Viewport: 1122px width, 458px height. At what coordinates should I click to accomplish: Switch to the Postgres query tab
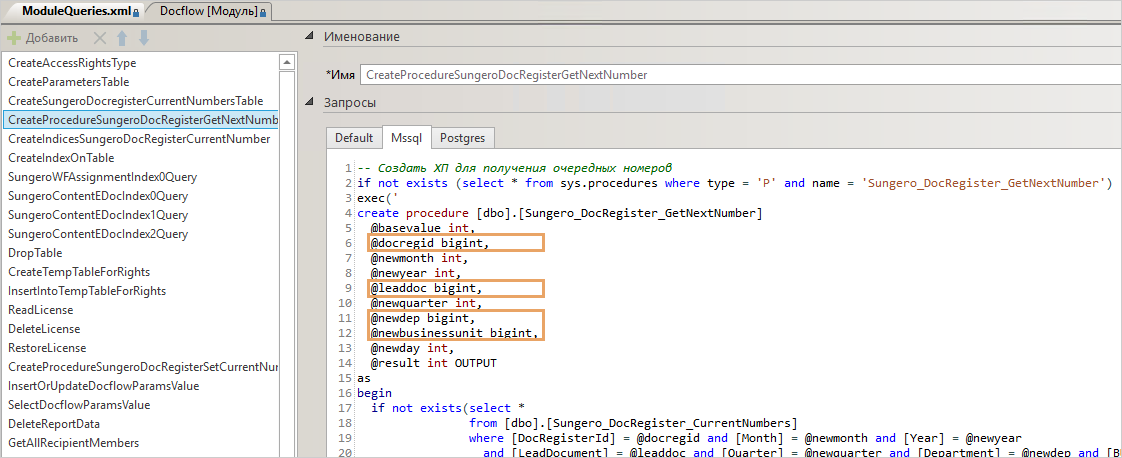click(x=462, y=138)
